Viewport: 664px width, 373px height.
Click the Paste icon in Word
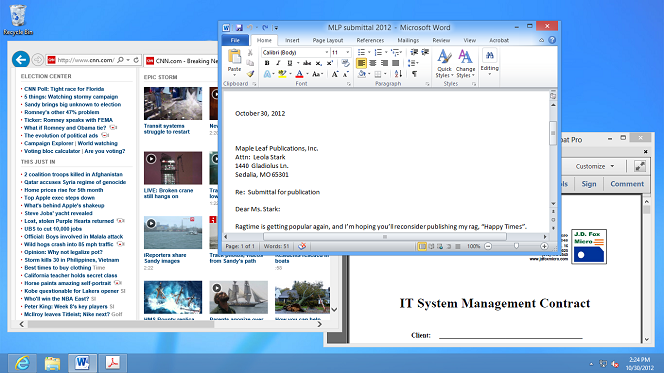234,56
